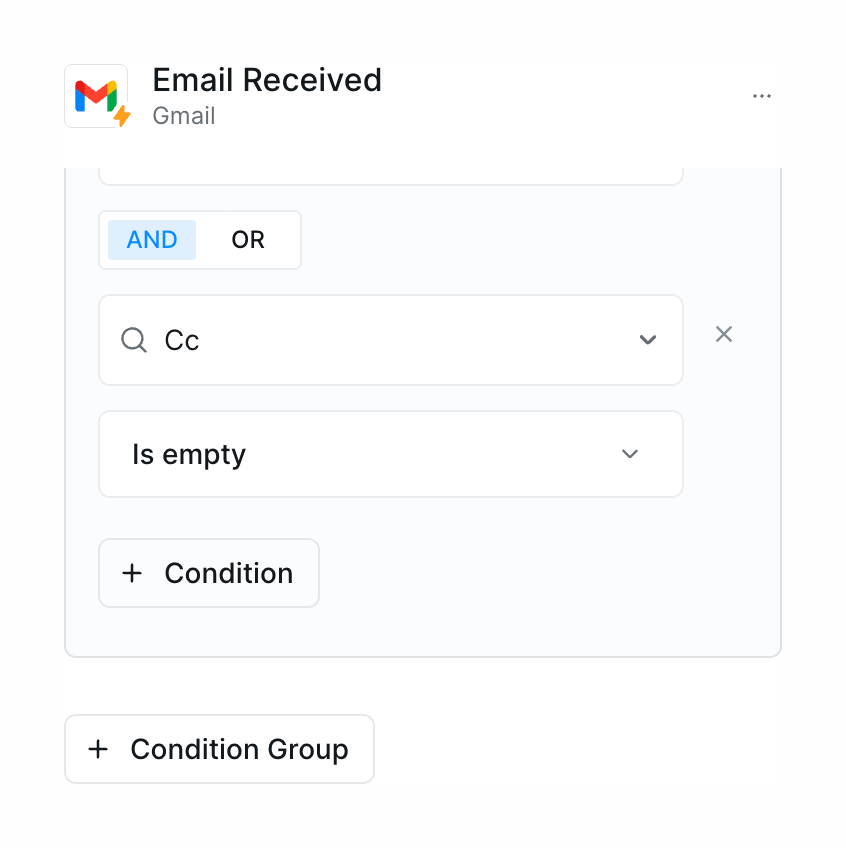
Task: Add a new Condition
Action: click(x=208, y=573)
